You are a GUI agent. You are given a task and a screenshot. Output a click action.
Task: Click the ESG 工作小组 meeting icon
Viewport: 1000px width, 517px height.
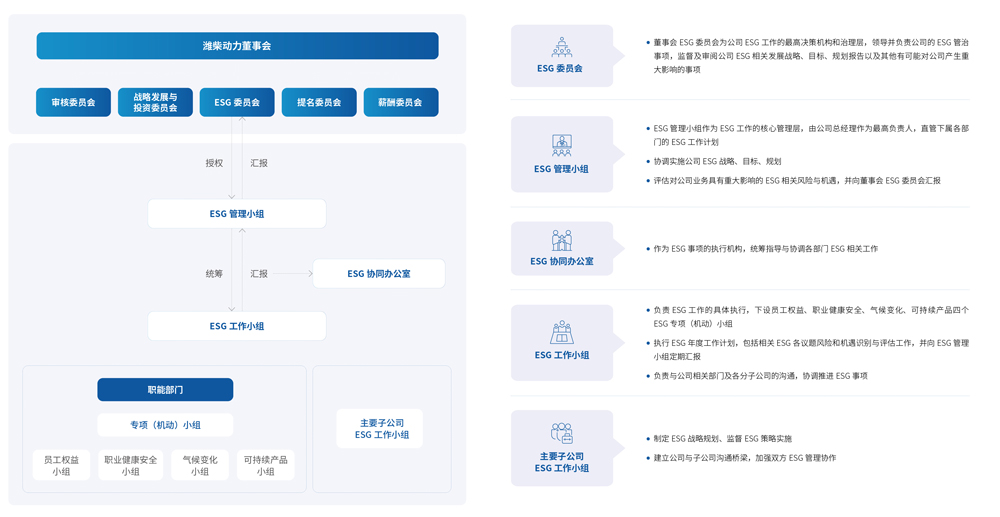pos(561,332)
